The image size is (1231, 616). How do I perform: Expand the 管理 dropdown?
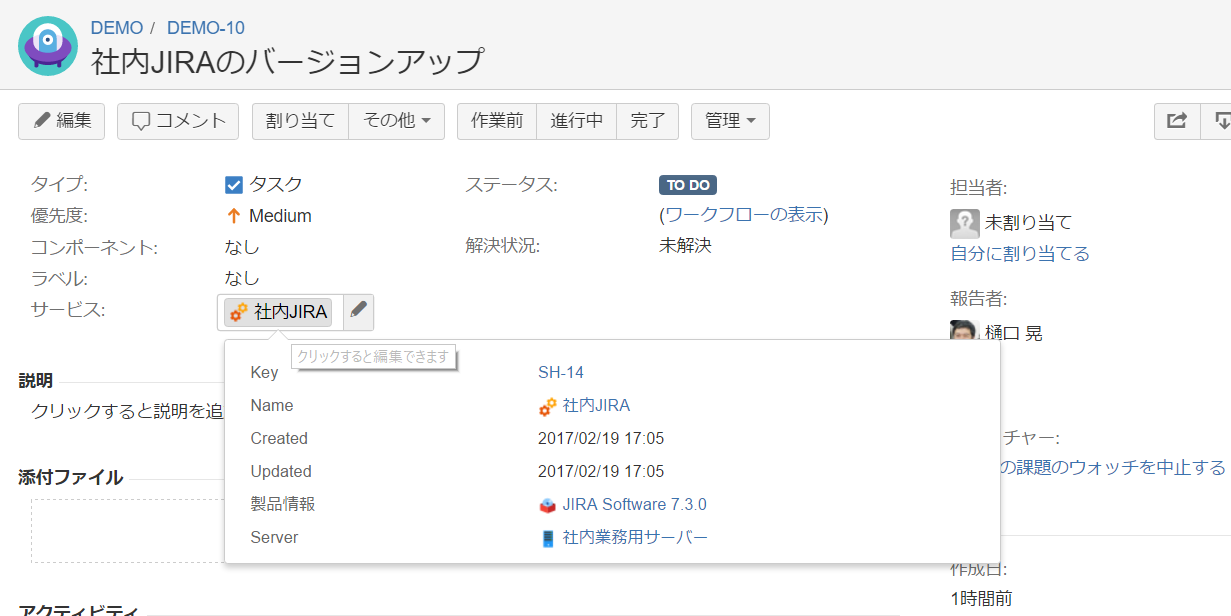point(730,121)
